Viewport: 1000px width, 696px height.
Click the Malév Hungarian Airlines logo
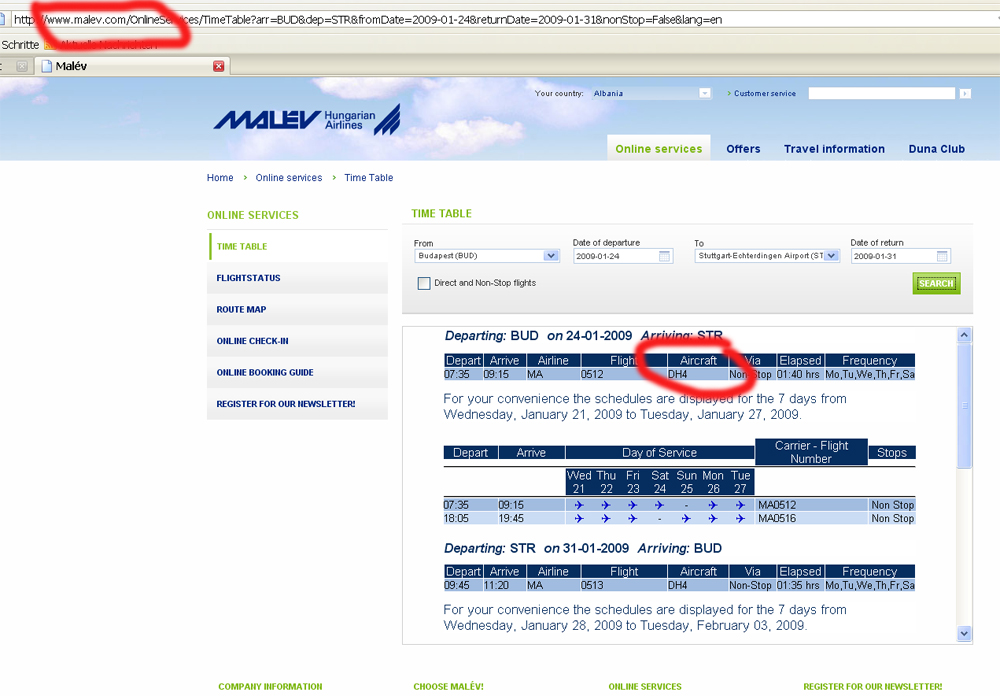(x=307, y=119)
